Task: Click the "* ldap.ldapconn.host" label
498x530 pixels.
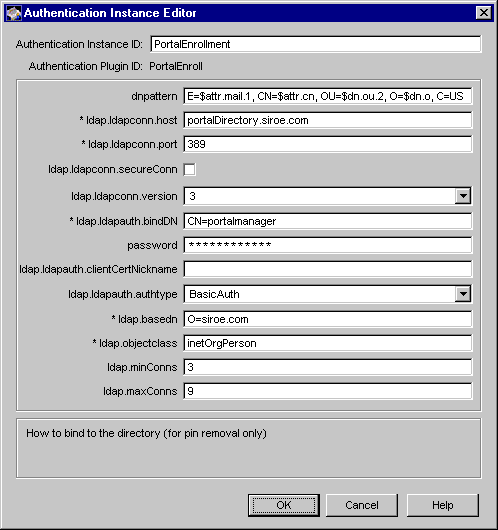Action: (x=128, y=120)
